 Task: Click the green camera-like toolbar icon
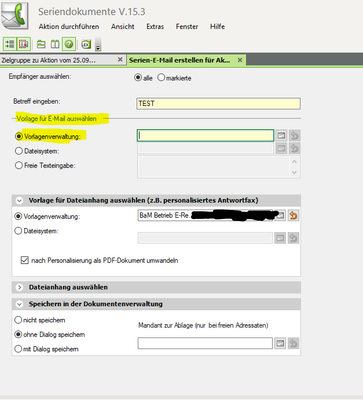coord(86,44)
